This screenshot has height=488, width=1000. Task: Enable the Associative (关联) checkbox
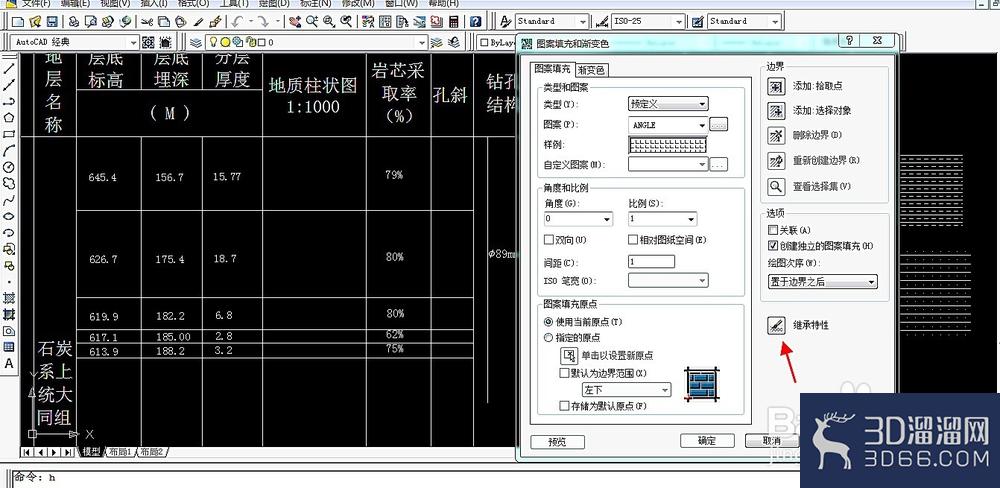[x=773, y=230]
